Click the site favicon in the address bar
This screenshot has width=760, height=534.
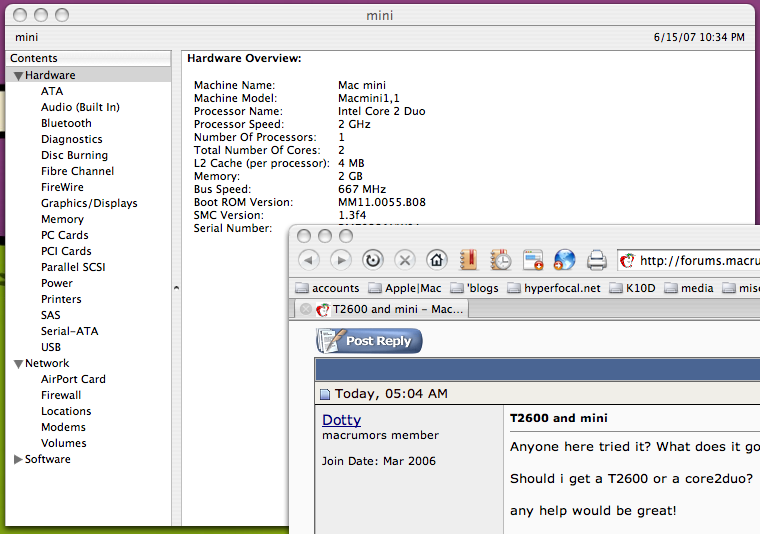627,261
